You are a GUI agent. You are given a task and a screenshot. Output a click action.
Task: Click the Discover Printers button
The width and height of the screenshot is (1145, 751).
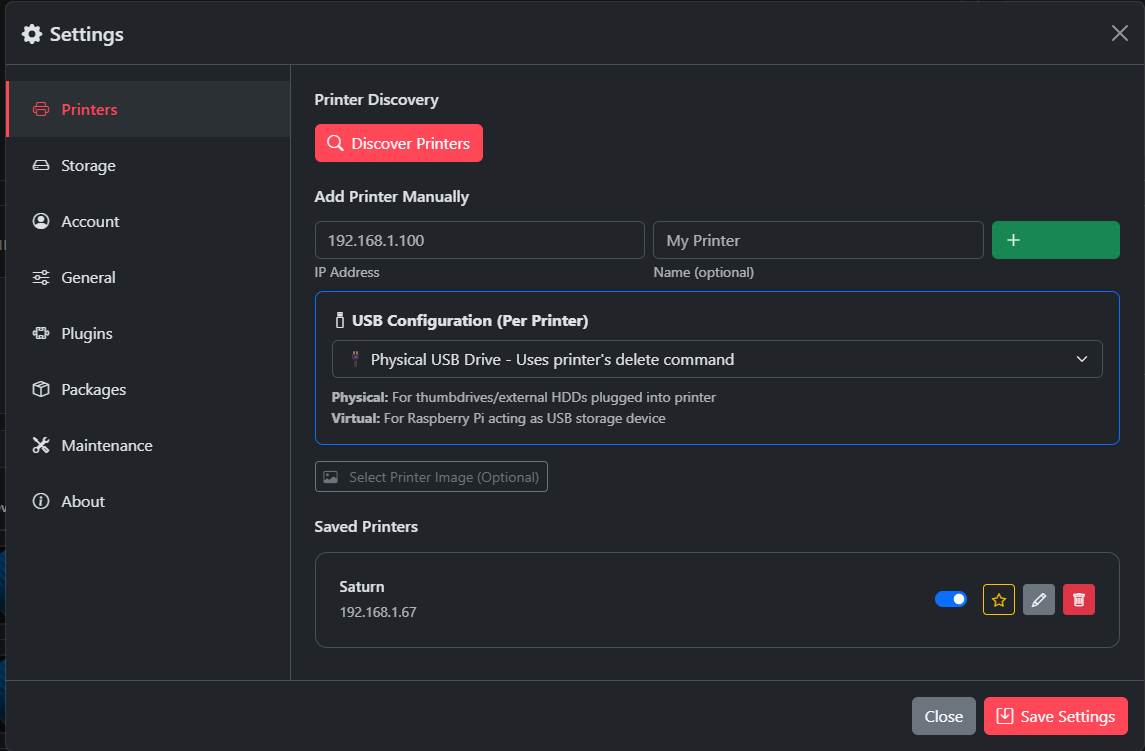pos(399,143)
